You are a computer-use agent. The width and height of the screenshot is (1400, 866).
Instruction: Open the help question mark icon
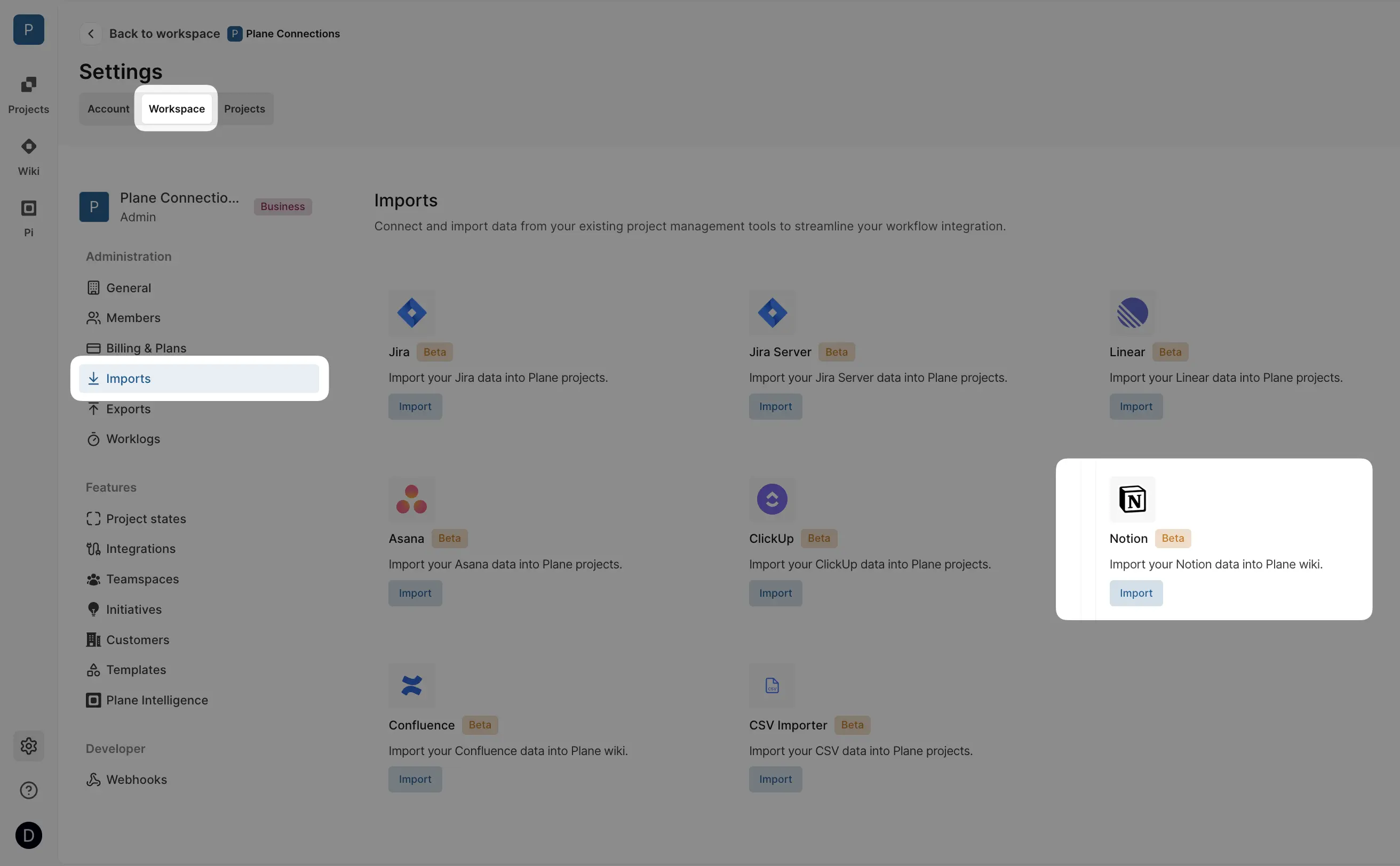(29, 790)
